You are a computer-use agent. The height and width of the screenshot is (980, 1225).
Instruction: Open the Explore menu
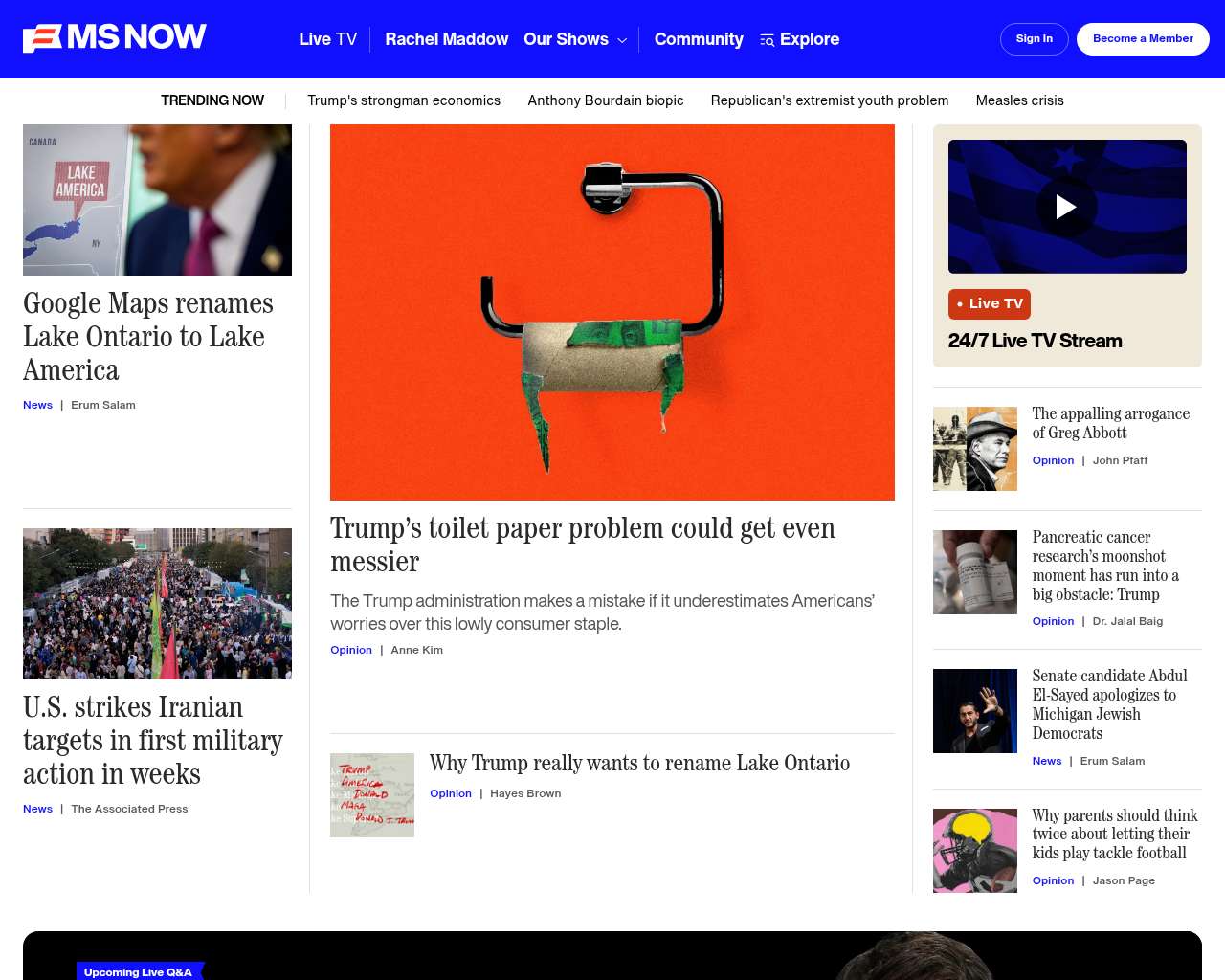(x=809, y=39)
